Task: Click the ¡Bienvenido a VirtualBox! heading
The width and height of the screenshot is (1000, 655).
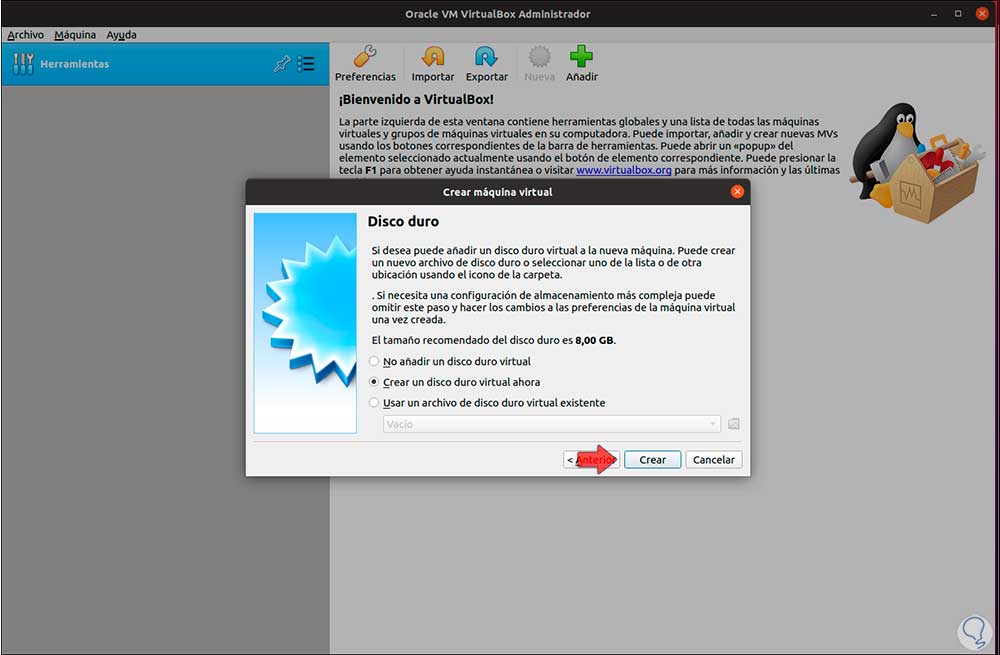Action: pyautogui.click(x=416, y=99)
